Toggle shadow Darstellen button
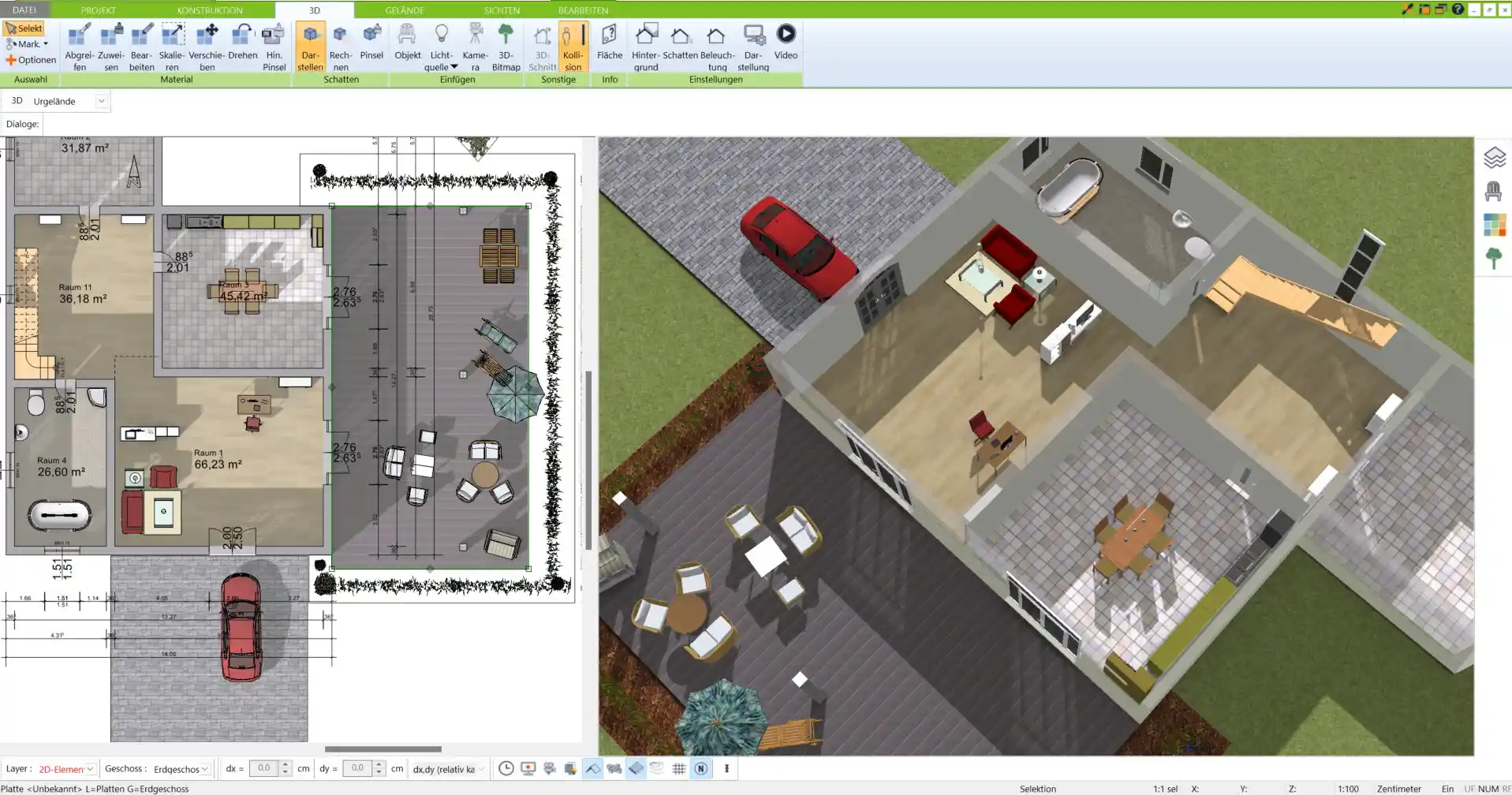This screenshot has height=795, width=1512. (310, 47)
